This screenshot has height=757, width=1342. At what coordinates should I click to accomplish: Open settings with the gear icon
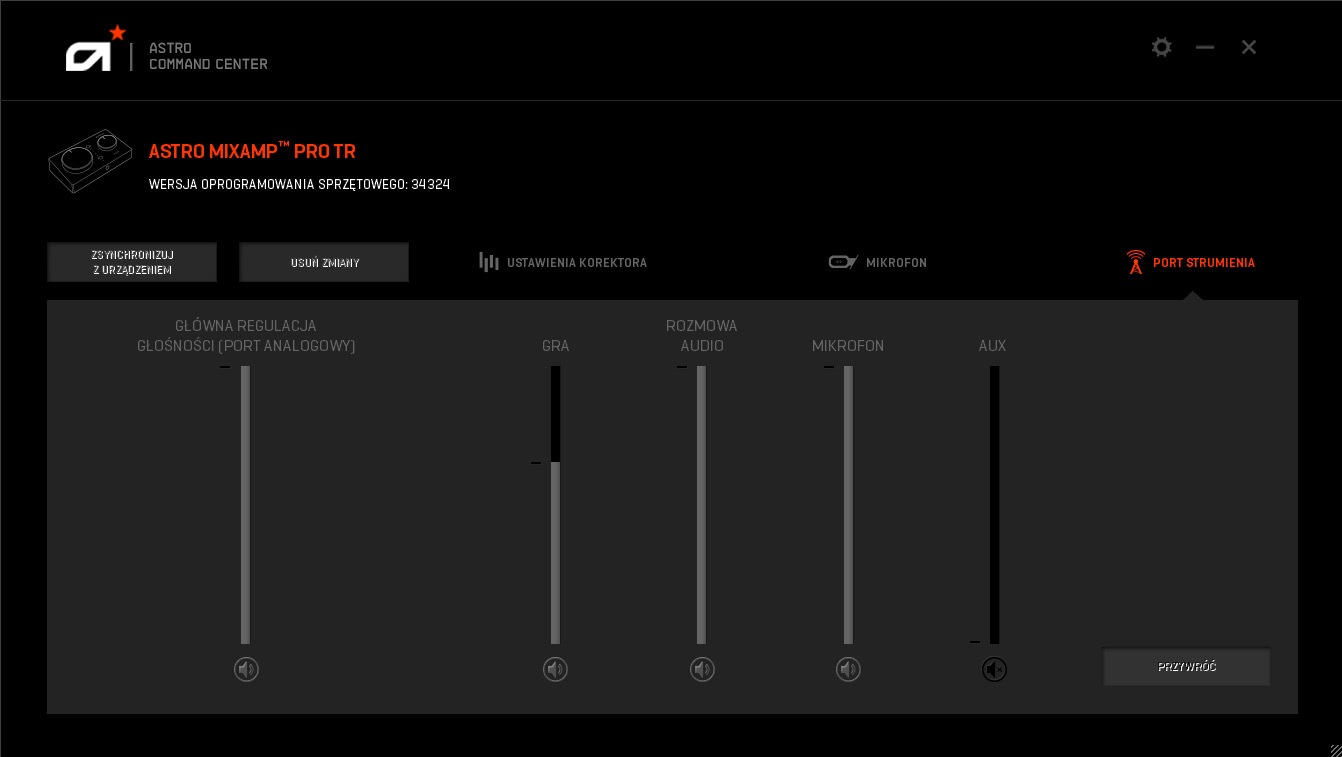[x=1161, y=47]
